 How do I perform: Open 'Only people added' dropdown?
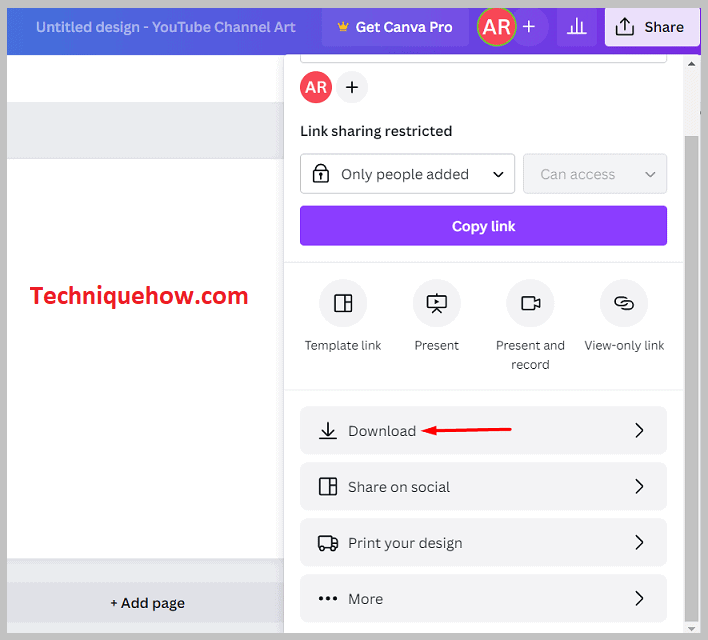[x=407, y=174]
